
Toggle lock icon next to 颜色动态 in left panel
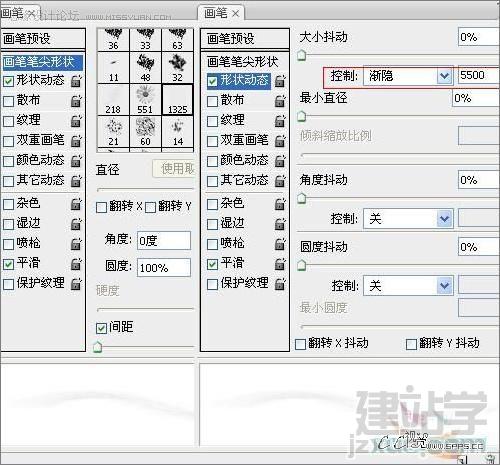click(x=76, y=161)
